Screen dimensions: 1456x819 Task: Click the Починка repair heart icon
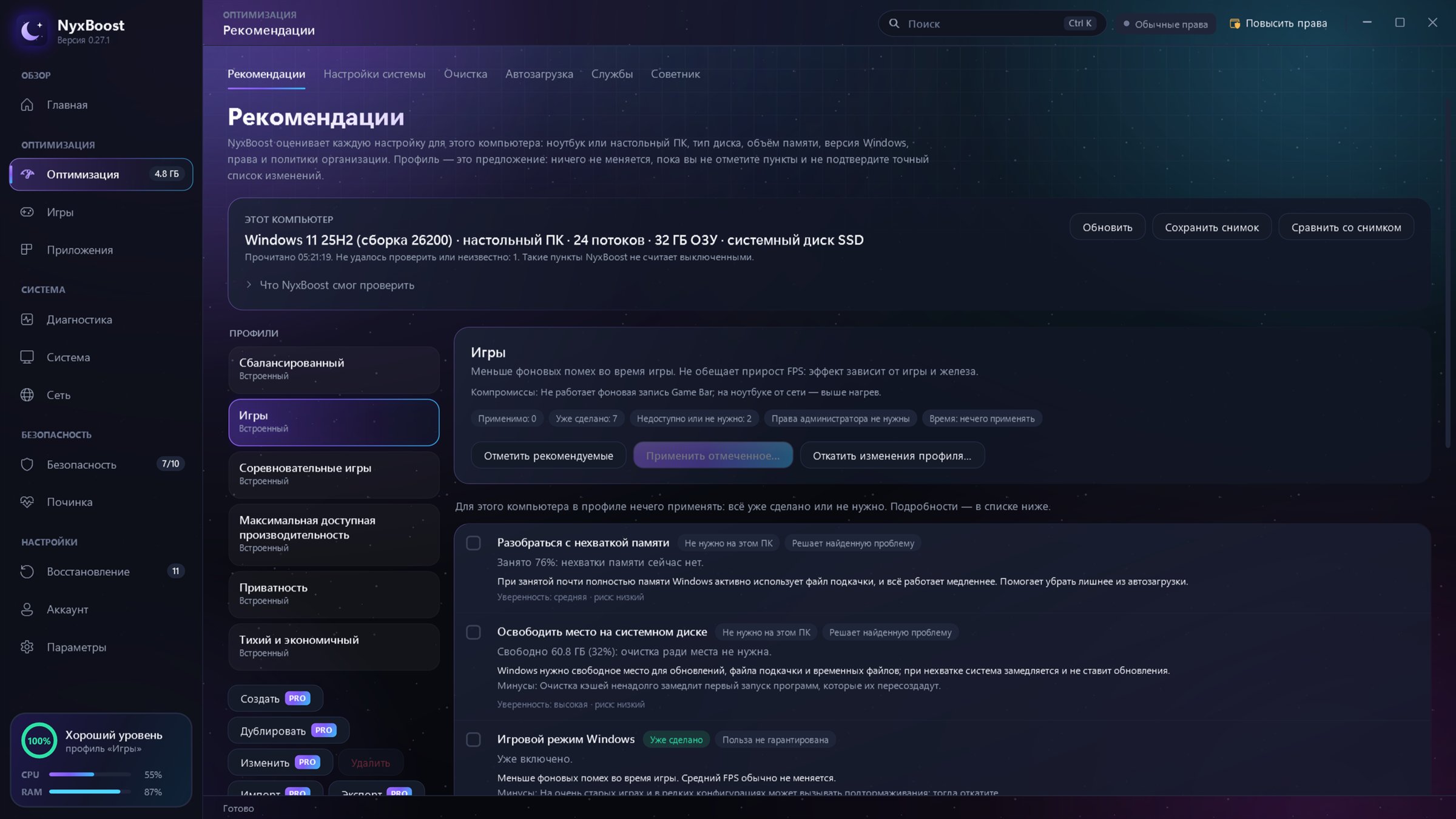pyautogui.click(x=27, y=502)
